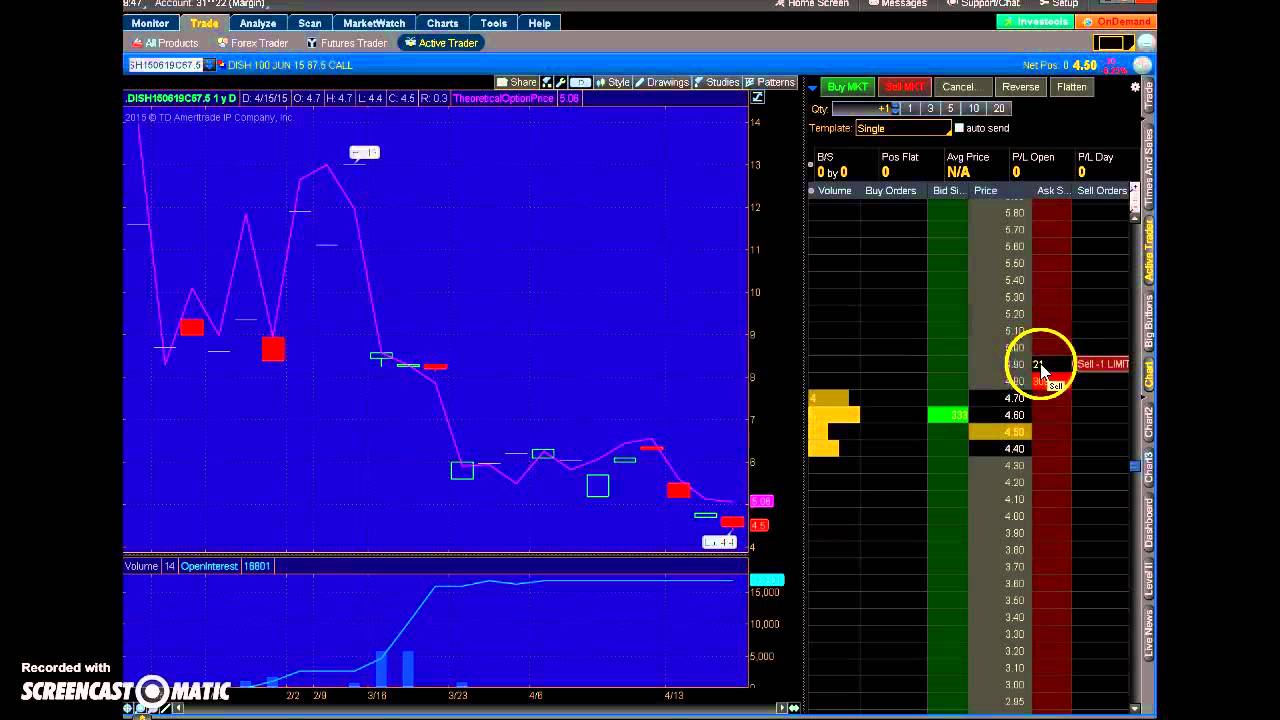The width and height of the screenshot is (1280, 720).
Task: Open Support/Chat
Action: pyautogui.click(x=983, y=4)
